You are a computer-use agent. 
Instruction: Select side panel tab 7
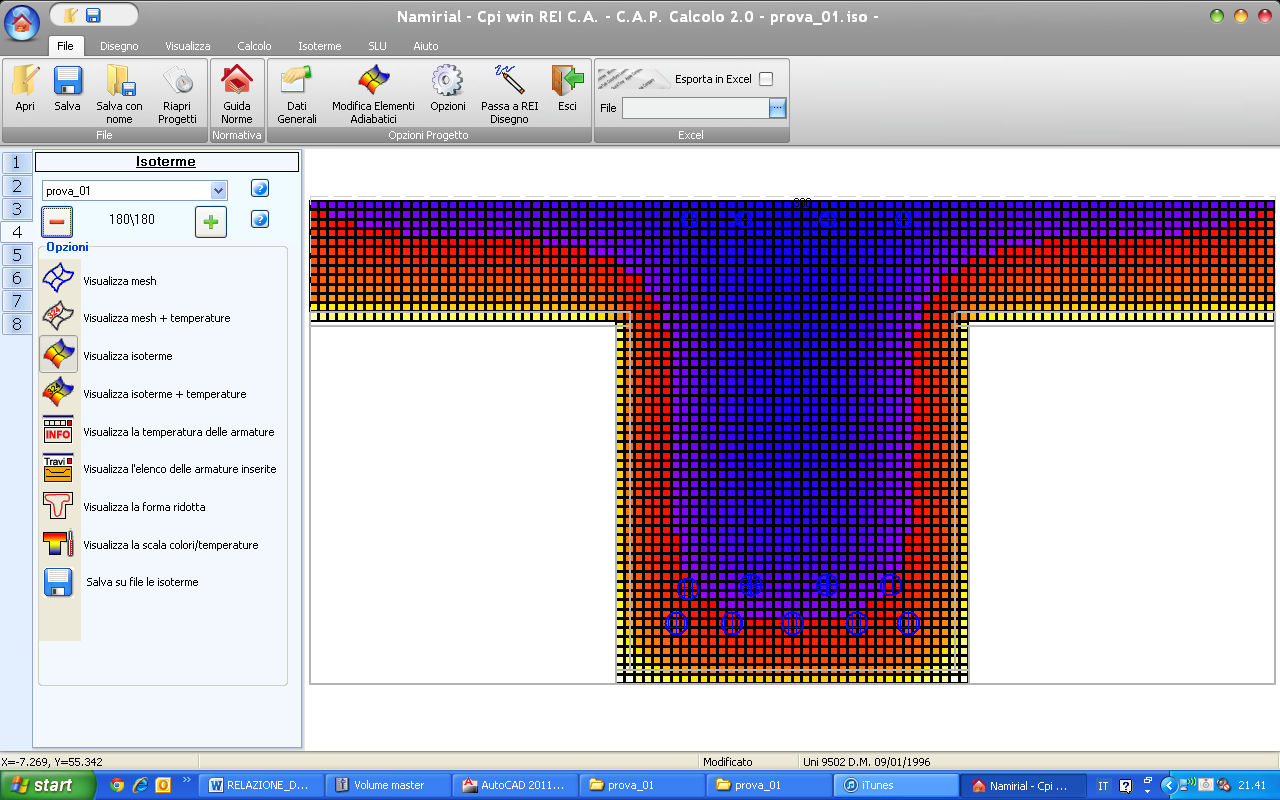(x=16, y=301)
